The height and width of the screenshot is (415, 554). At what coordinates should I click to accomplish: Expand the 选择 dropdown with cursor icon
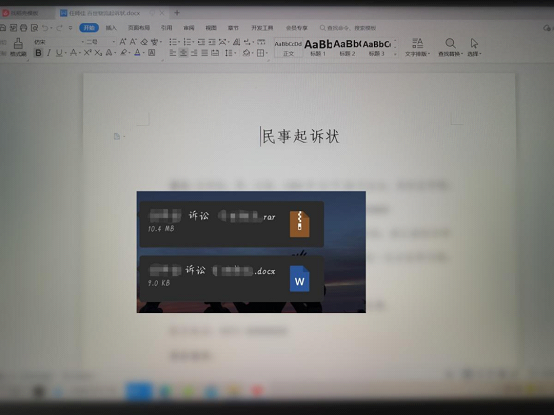pos(474,47)
